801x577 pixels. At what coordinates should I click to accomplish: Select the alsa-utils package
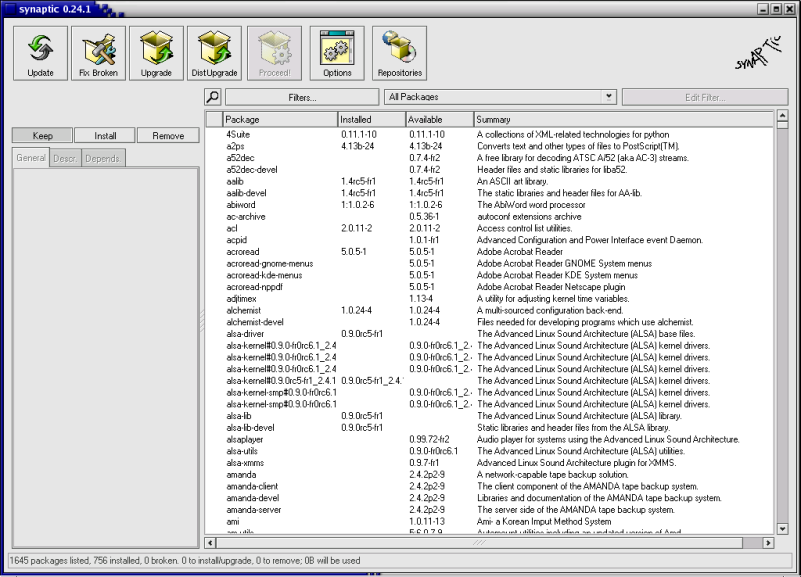[489, 451]
